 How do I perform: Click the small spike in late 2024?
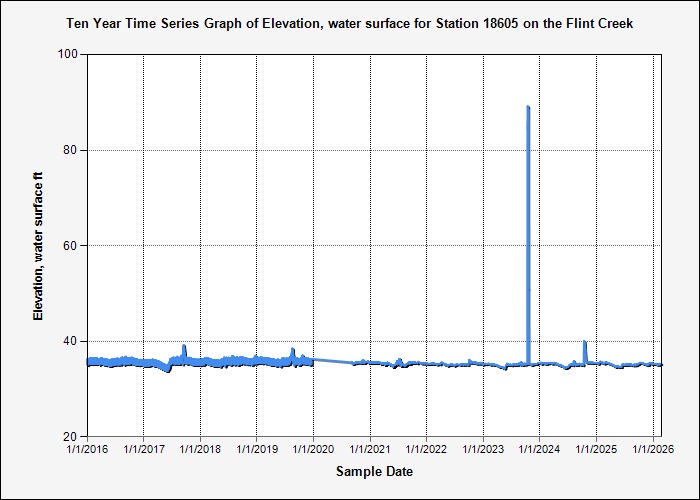click(585, 343)
